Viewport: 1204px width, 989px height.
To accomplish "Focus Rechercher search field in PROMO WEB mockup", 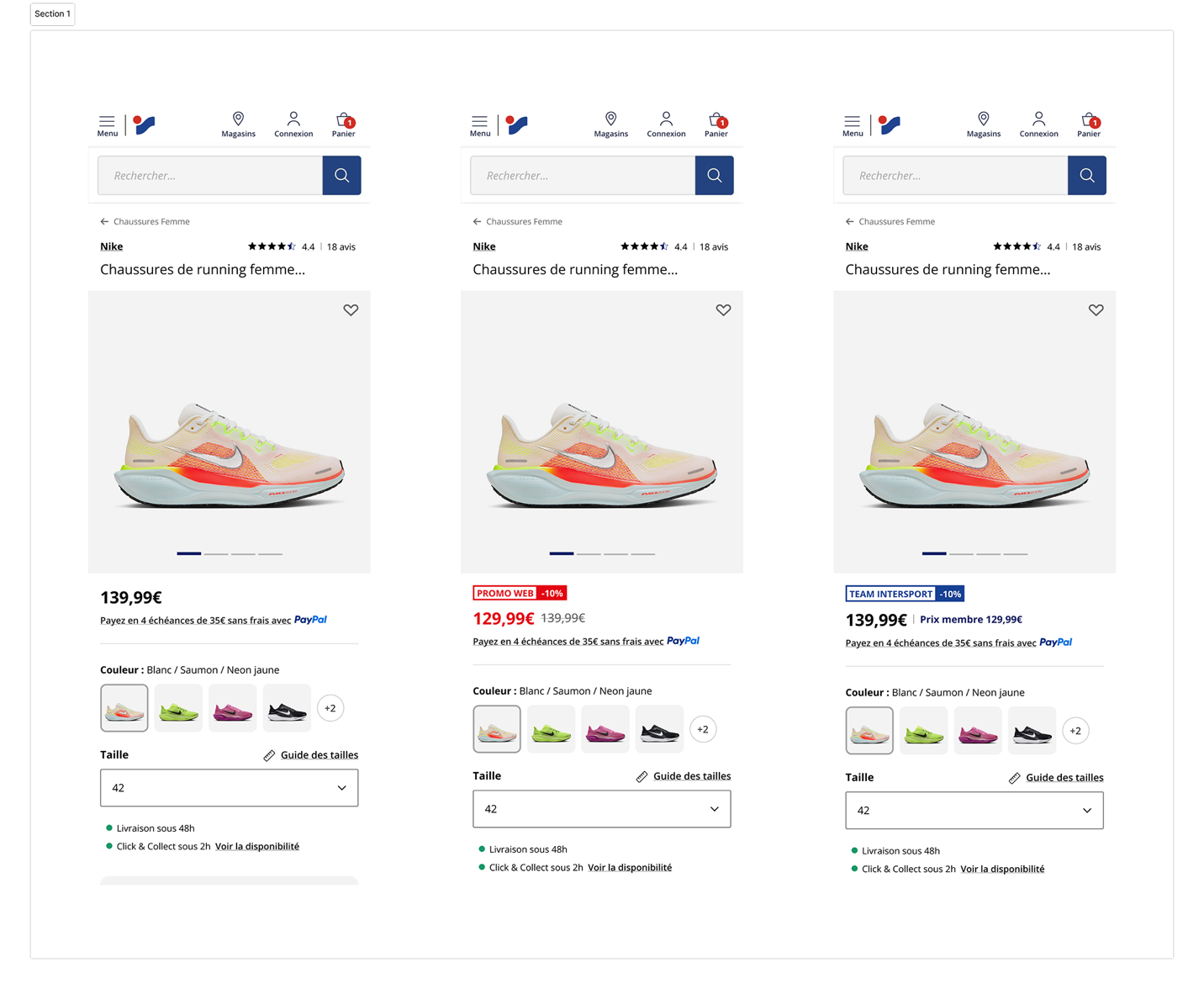I will tap(583, 176).
